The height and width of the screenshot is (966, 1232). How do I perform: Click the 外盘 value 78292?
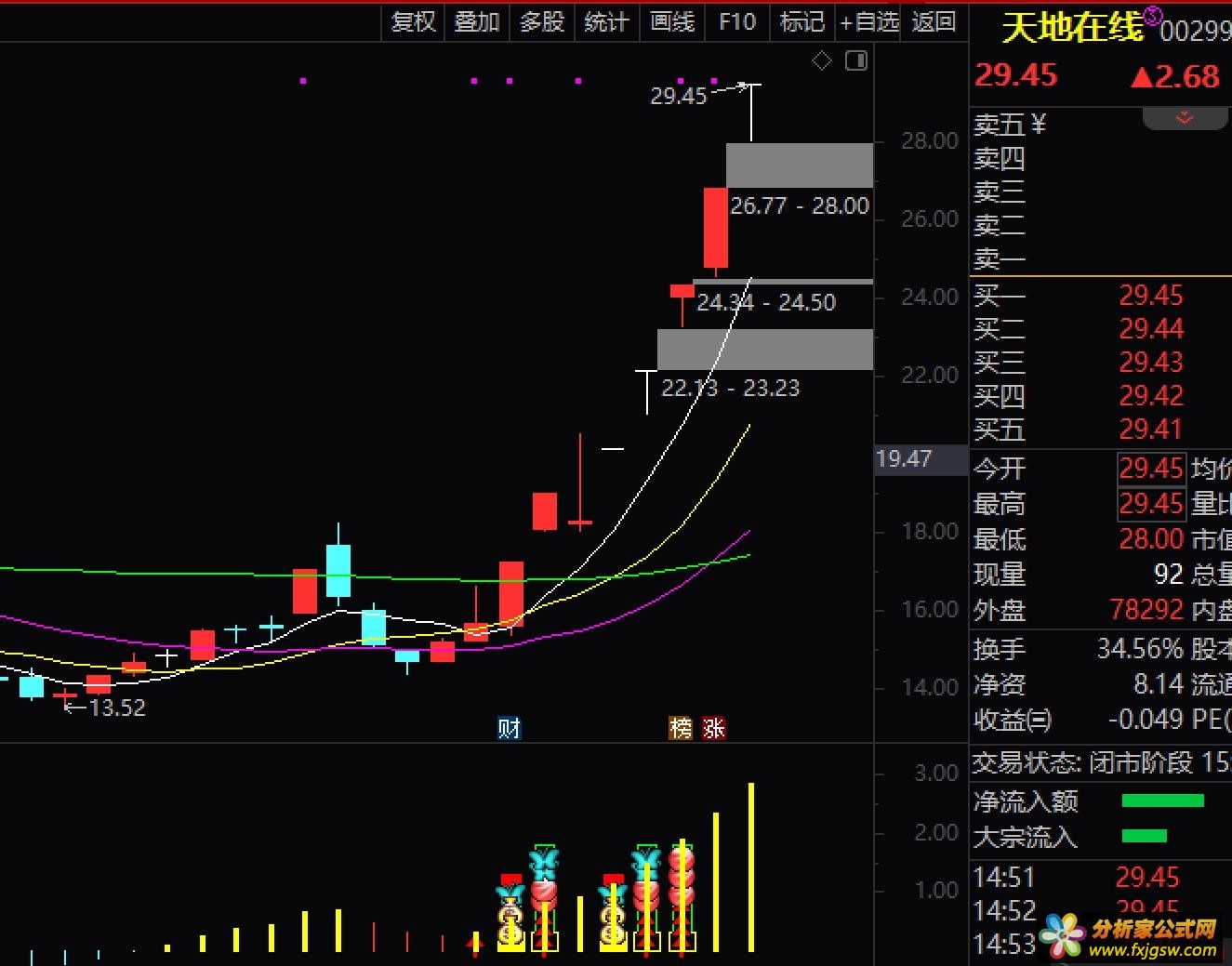(x=1146, y=610)
